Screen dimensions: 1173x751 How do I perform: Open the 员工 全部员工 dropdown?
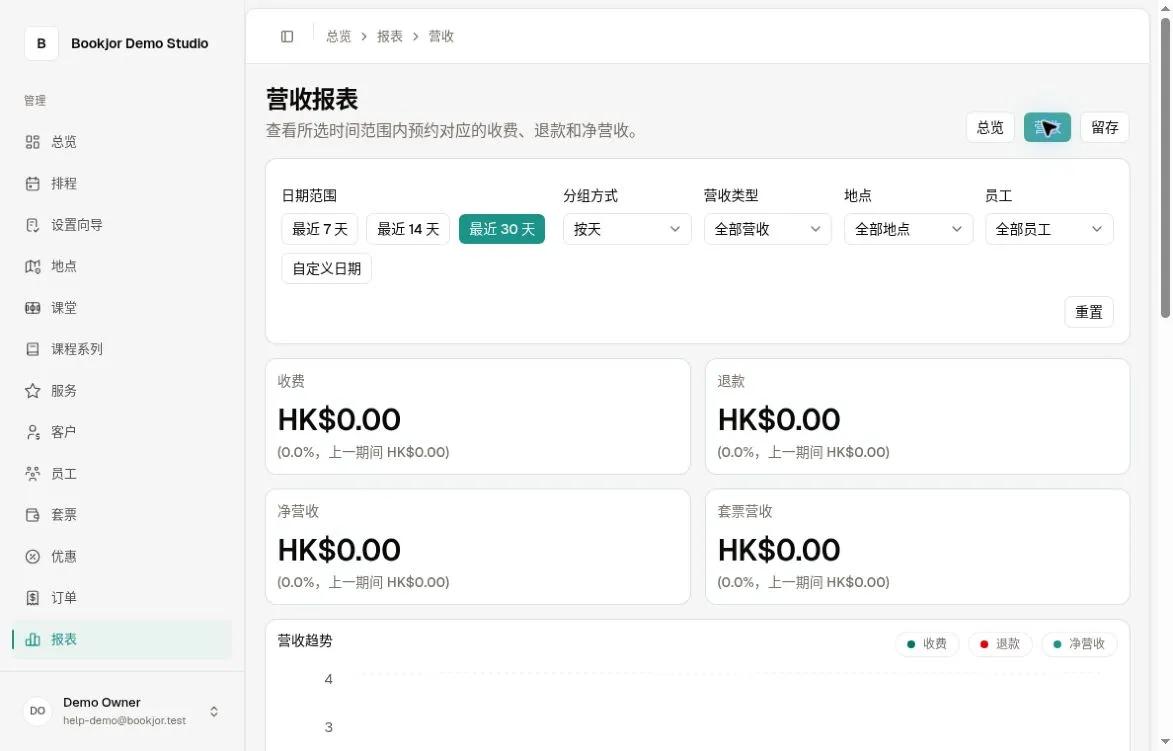coord(1049,229)
